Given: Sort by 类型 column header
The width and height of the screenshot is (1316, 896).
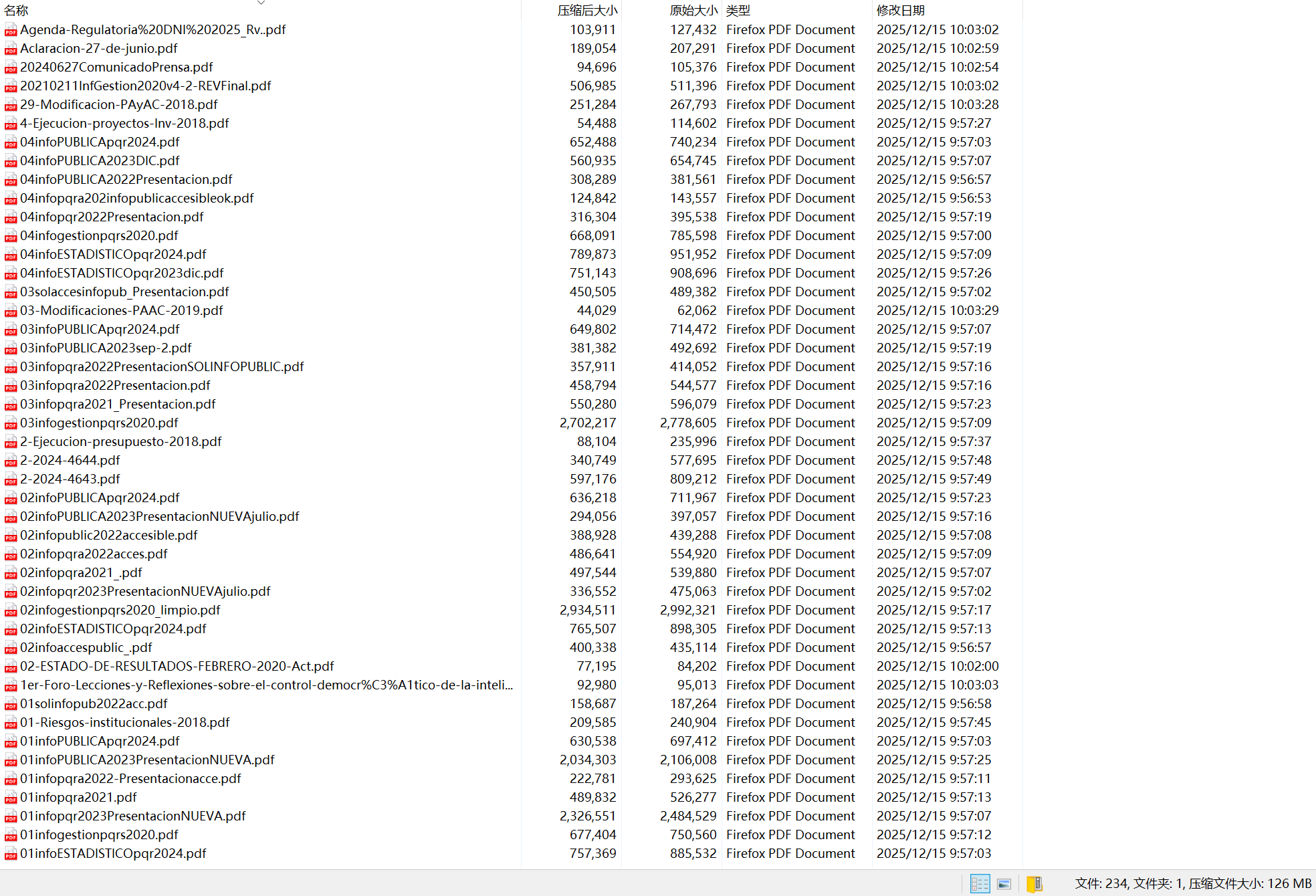Looking at the screenshot, I should pyautogui.click(x=738, y=11).
